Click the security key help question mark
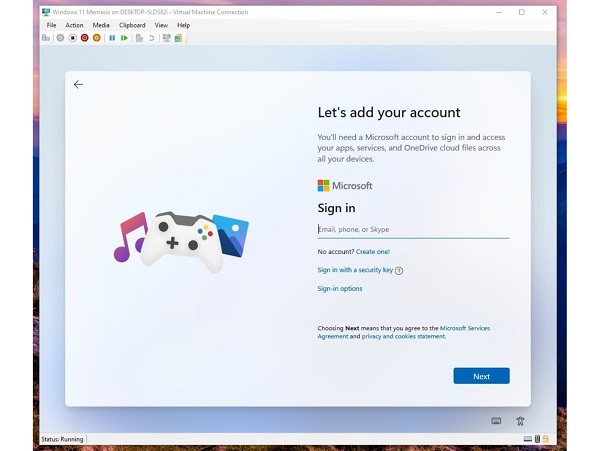The height and width of the screenshot is (451, 600). tap(399, 271)
